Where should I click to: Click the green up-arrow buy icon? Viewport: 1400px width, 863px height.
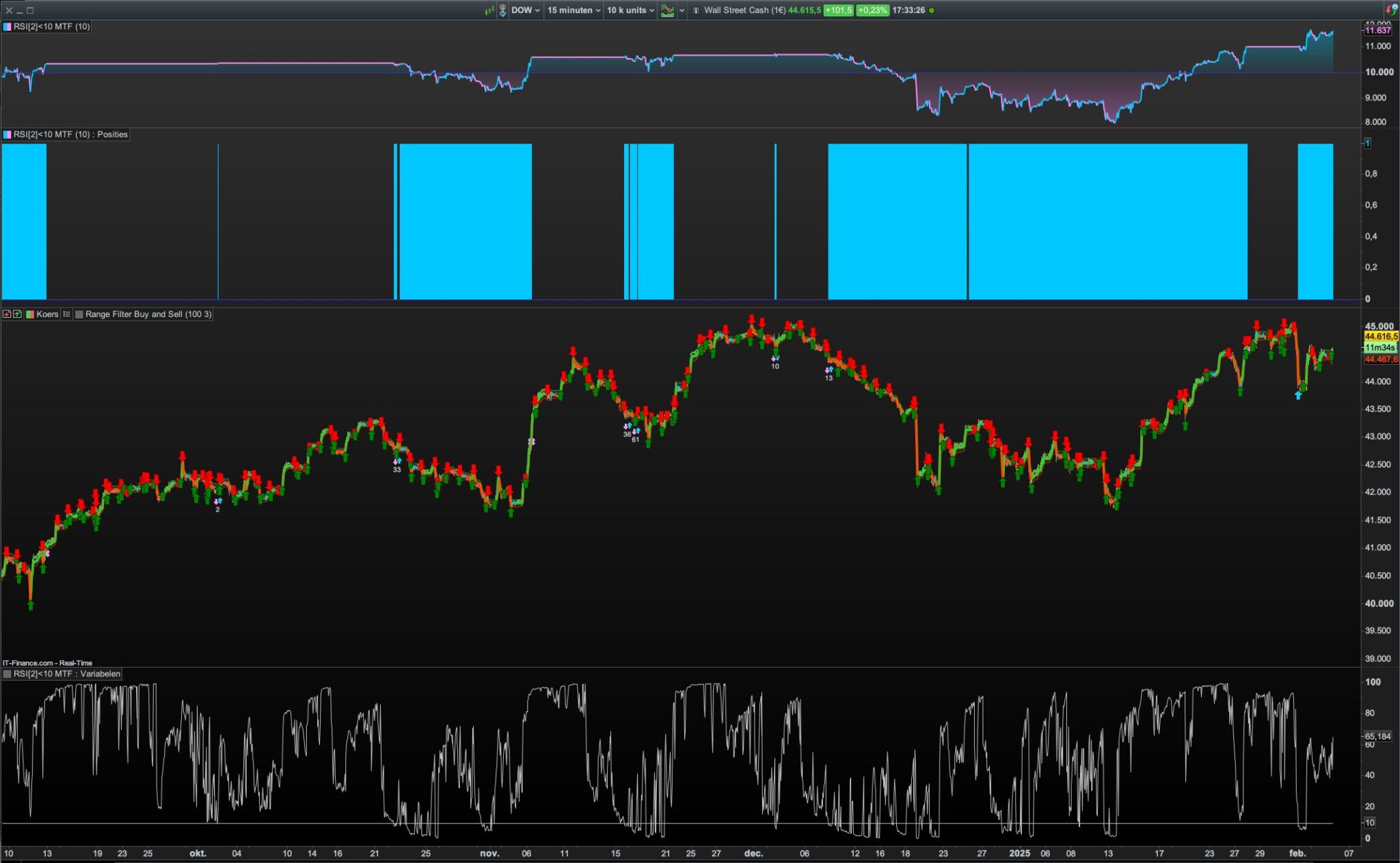click(x=17, y=314)
